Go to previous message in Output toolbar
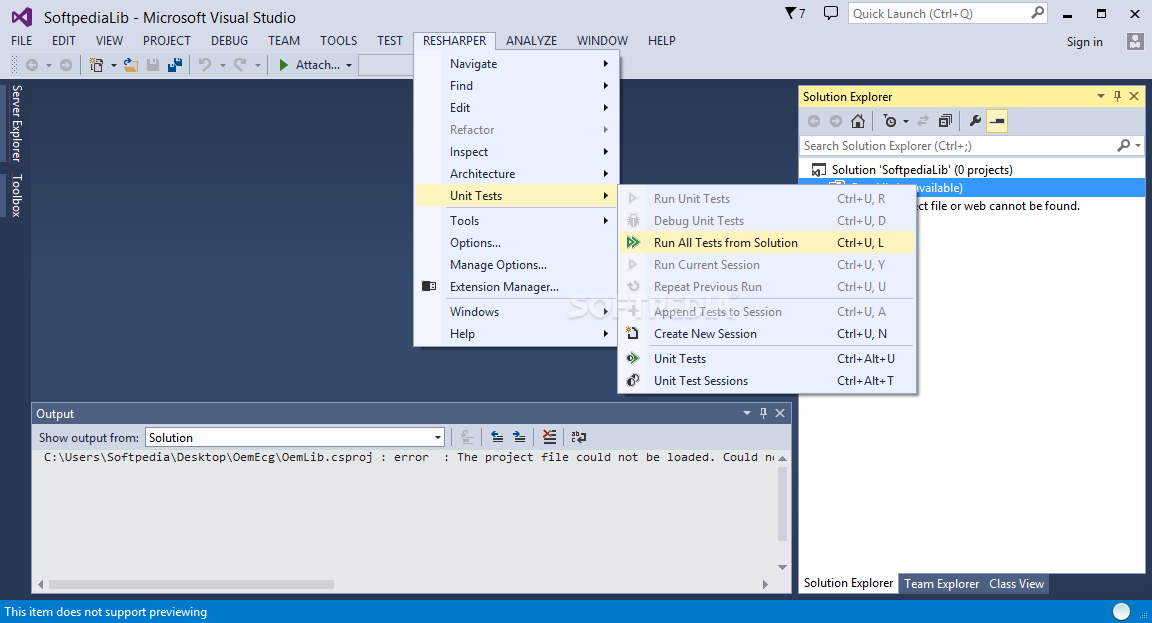The width and height of the screenshot is (1152, 623). (x=497, y=437)
